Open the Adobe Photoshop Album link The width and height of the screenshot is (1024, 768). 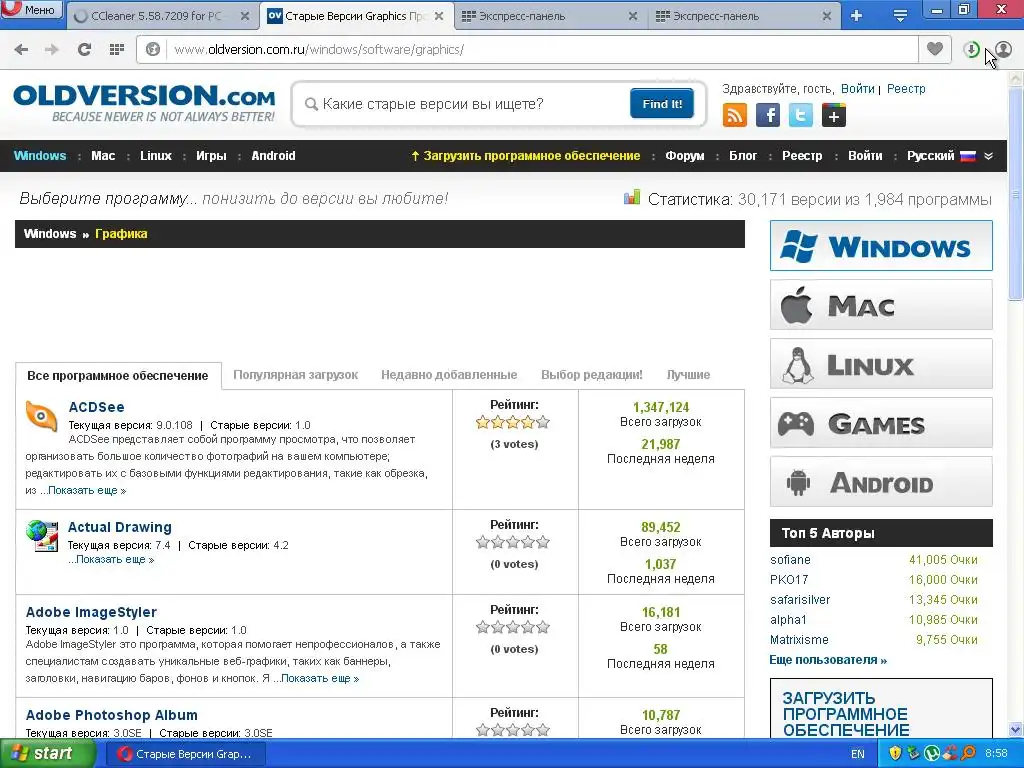point(111,715)
